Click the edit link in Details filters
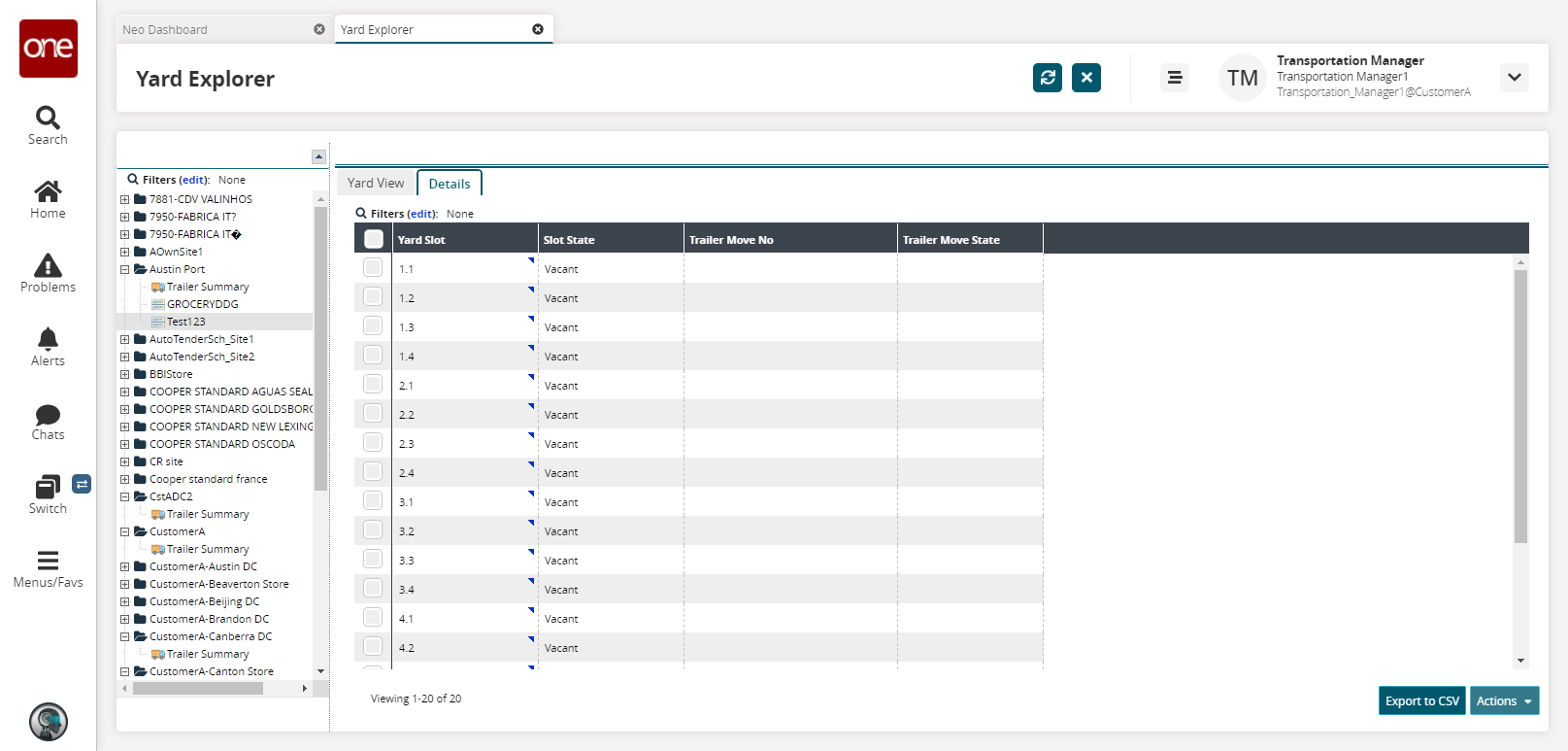The image size is (1568, 751). tap(421, 214)
